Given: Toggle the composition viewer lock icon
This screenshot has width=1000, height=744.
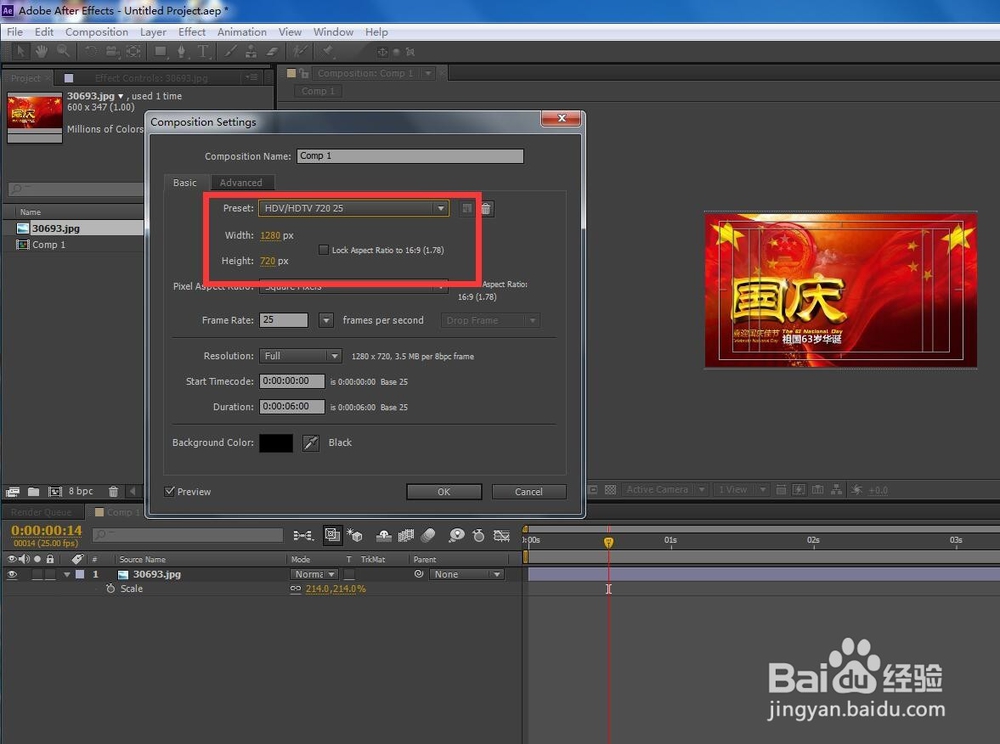Looking at the screenshot, I should click(x=304, y=73).
